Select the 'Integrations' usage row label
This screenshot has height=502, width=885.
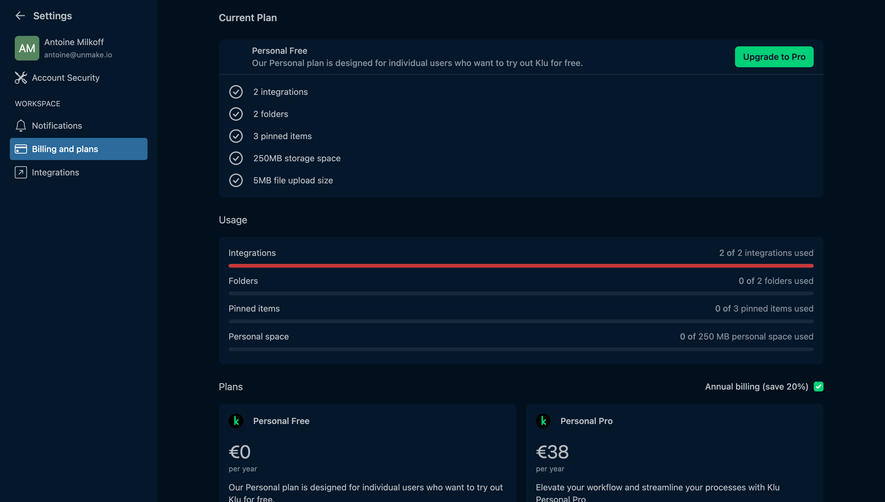pos(252,253)
